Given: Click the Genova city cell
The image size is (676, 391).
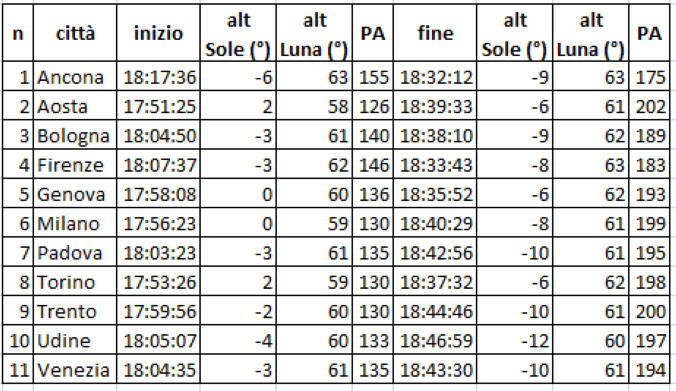Looking at the screenshot, I should tap(75, 194).
